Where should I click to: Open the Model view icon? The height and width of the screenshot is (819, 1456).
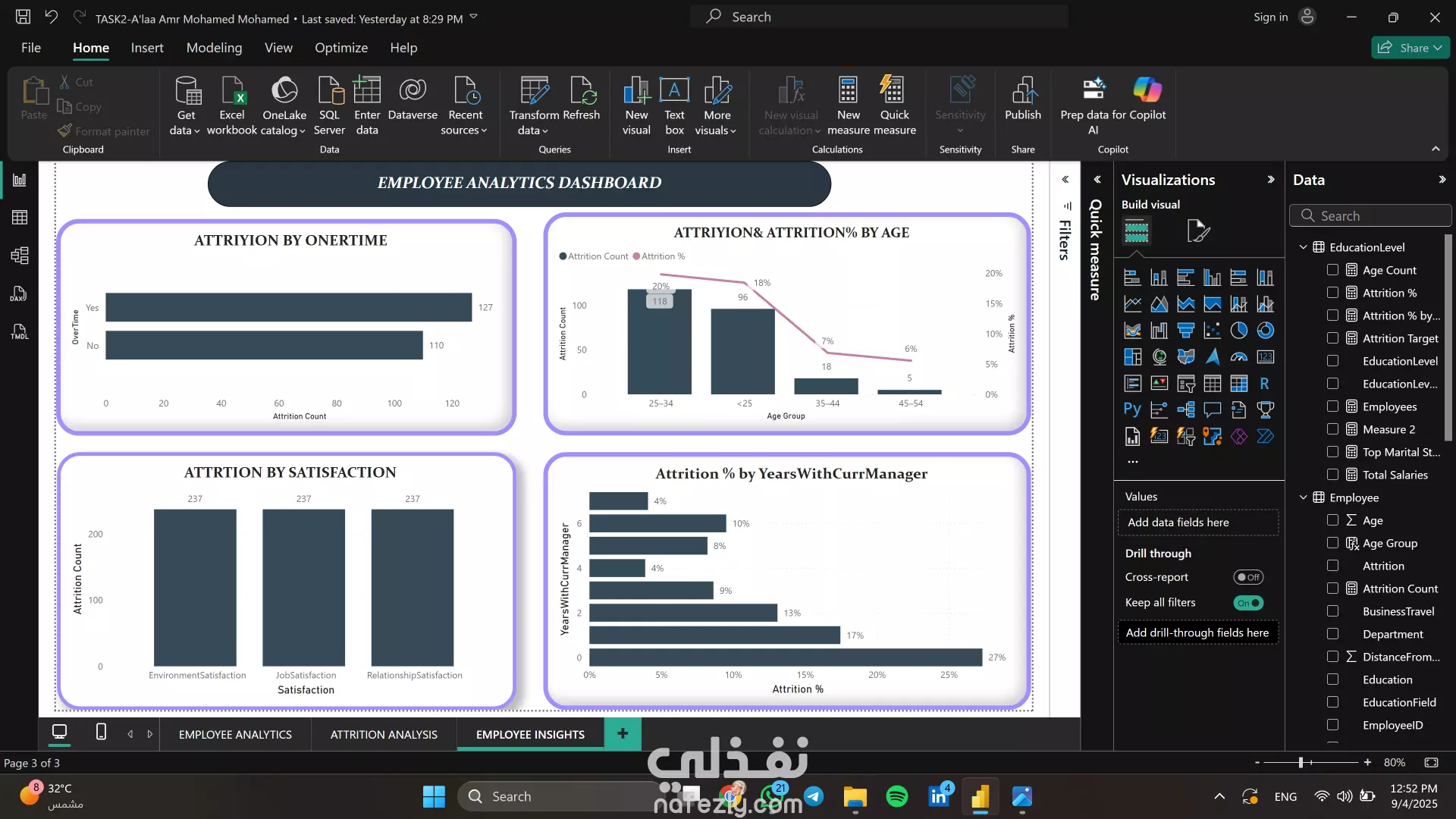(x=20, y=256)
